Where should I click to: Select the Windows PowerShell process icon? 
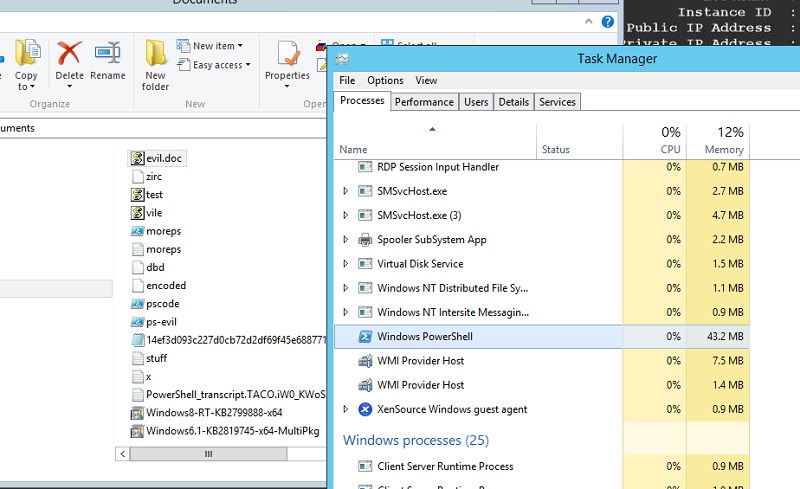click(365, 337)
